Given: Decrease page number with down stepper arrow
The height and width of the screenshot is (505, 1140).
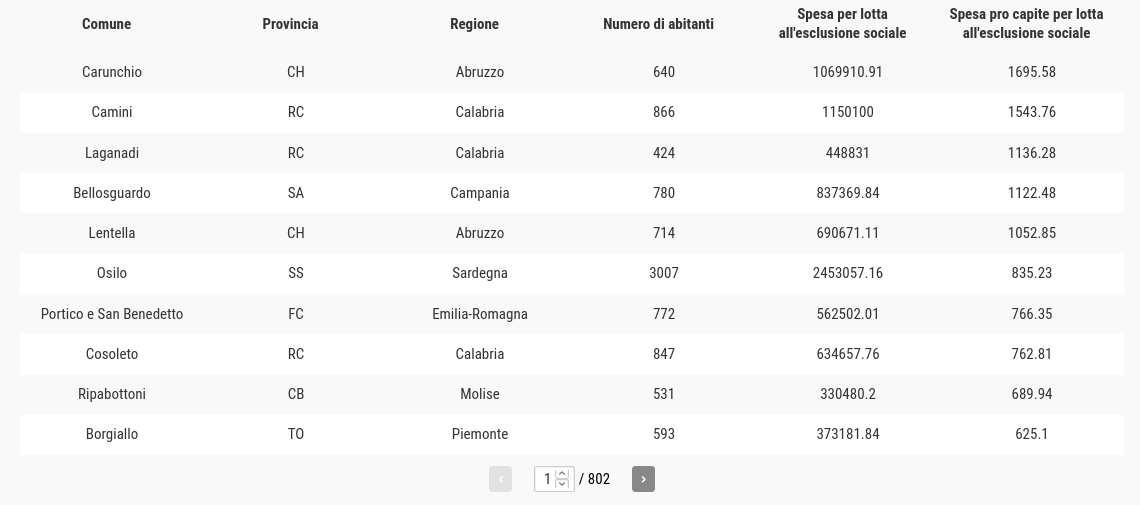Looking at the screenshot, I should tap(562, 484).
